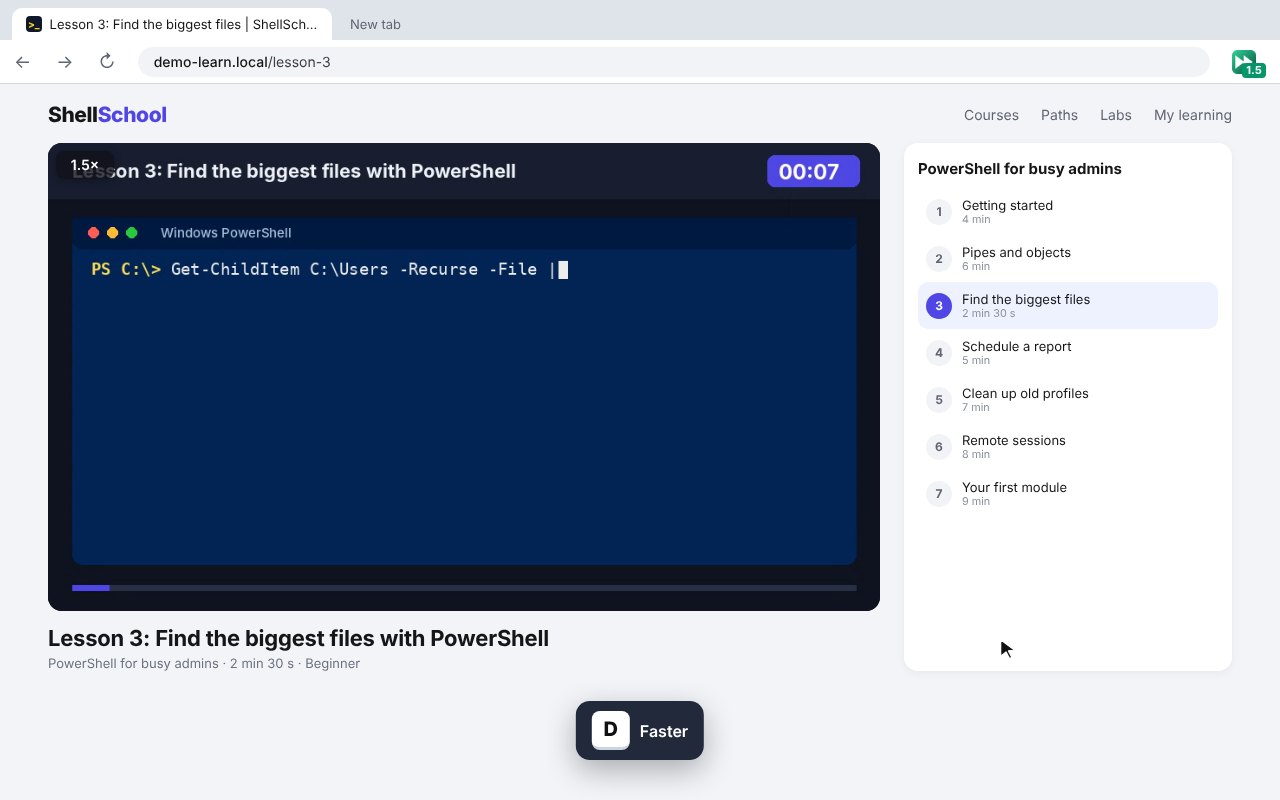
Task: Select the Lesson 3 browser tab
Action: pos(172,24)
